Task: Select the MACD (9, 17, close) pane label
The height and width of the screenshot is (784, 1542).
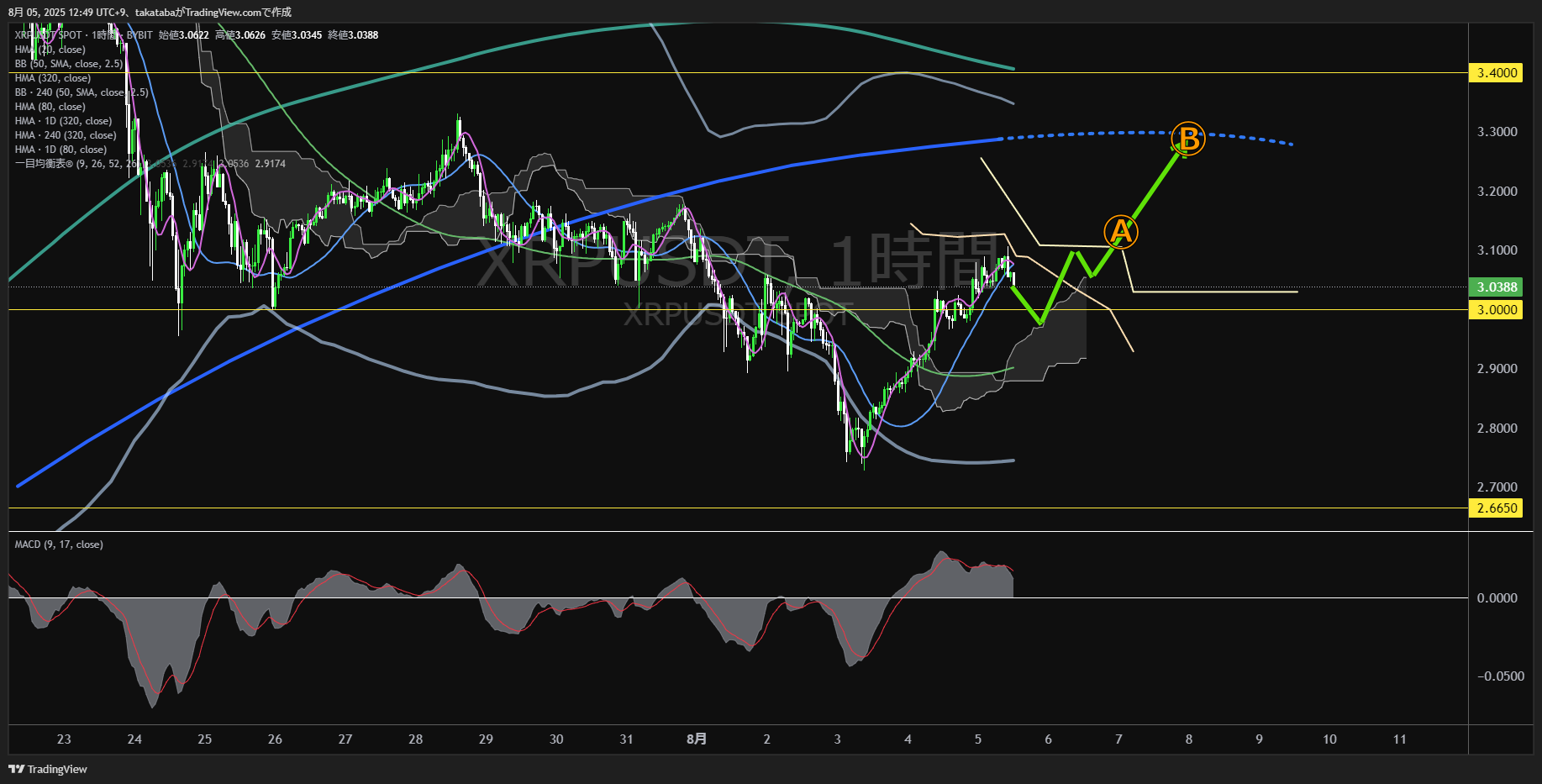Action: click(59, 545)
